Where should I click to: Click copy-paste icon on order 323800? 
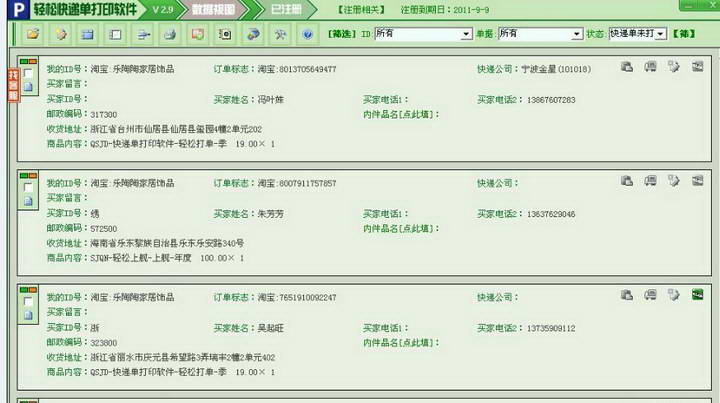click(x=627, y=295)
